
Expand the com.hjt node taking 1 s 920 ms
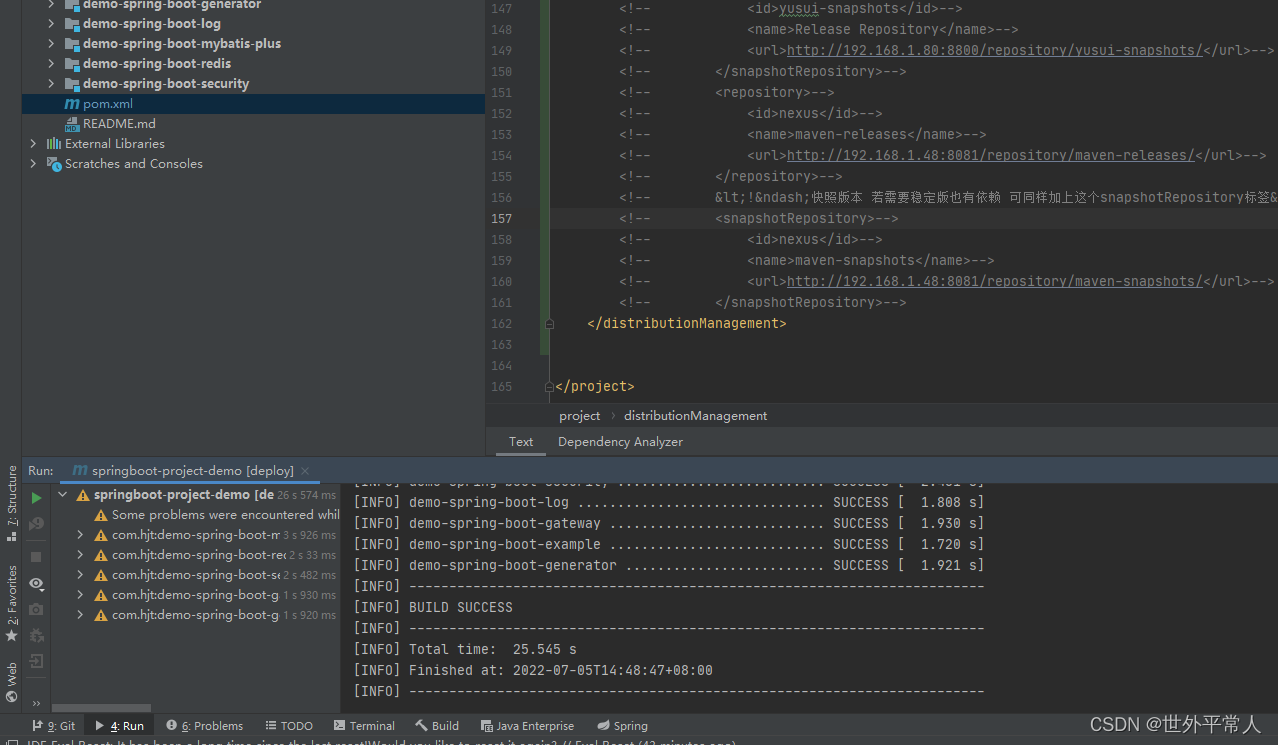pos(80,615)
